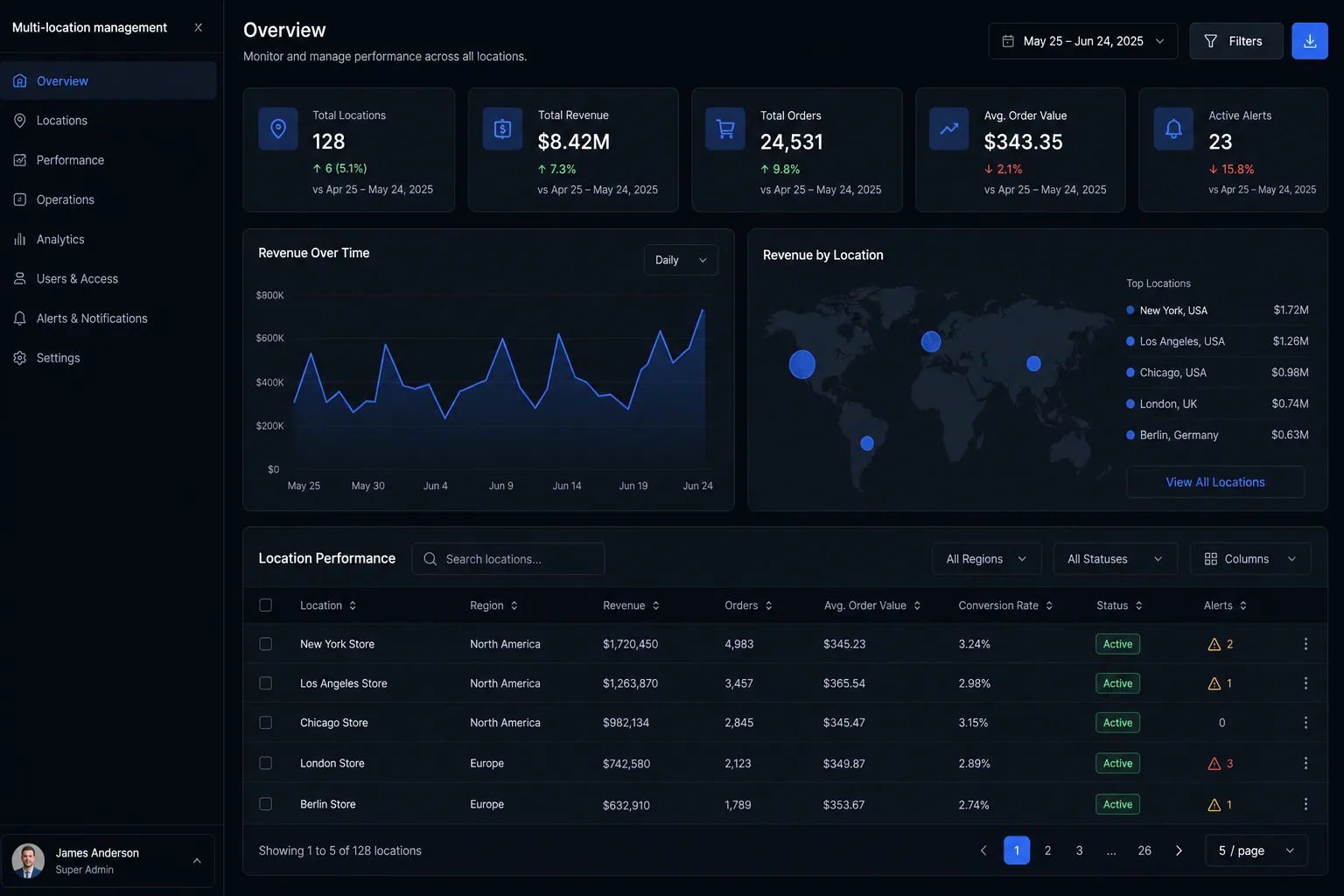
Task: Click the large North America map bubble
Action: click(x=802, y=364)
